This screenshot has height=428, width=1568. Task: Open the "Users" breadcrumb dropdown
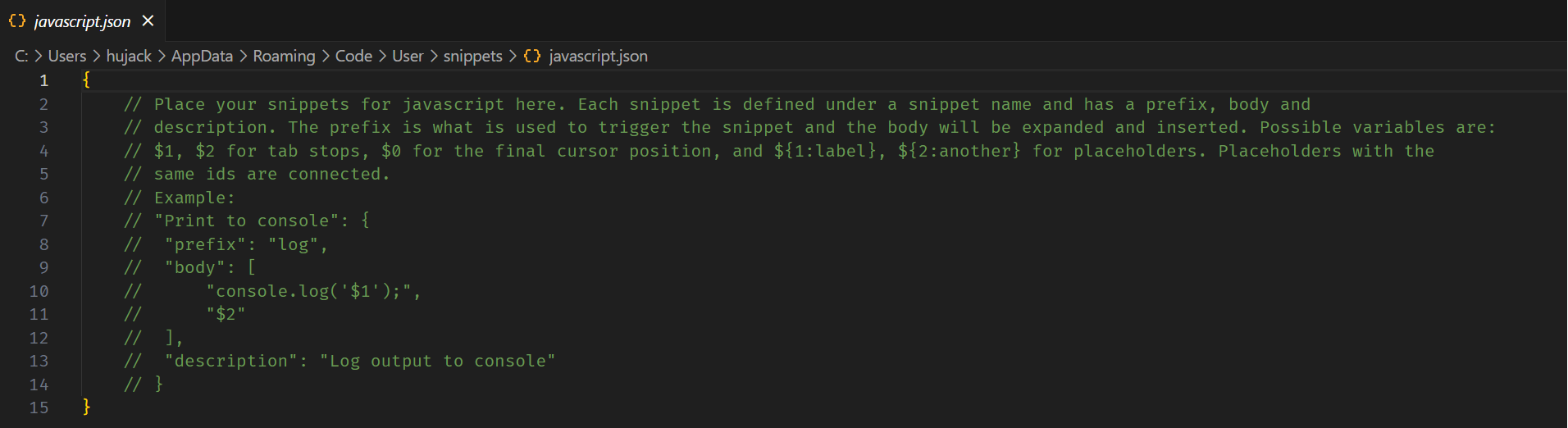(x=67, y=57)
